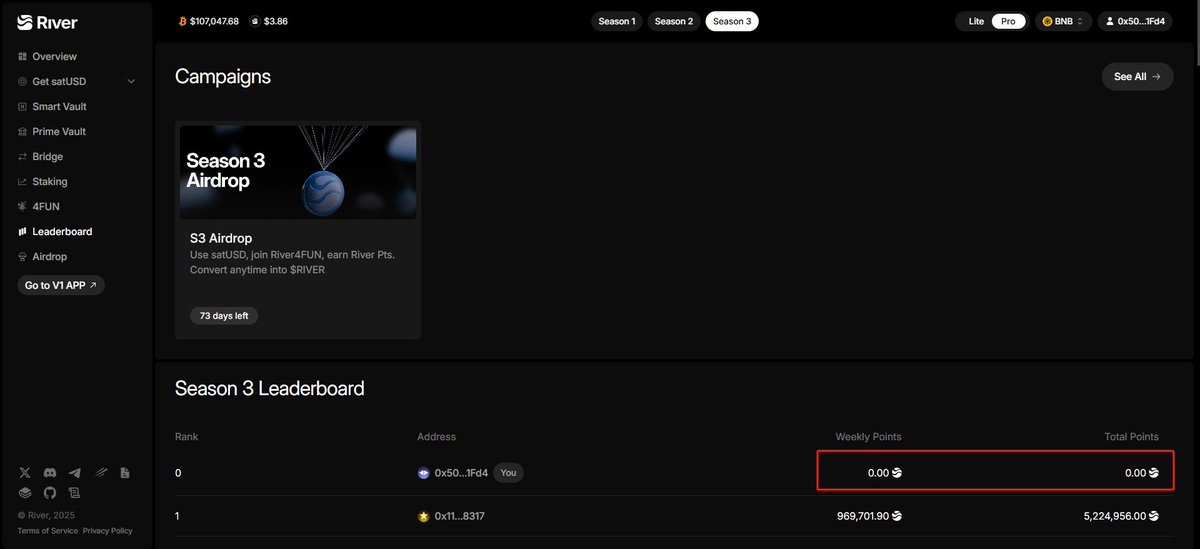Click the Weekly Points column header
Screen dimensions: 1200x549
(x=868, y=437)
